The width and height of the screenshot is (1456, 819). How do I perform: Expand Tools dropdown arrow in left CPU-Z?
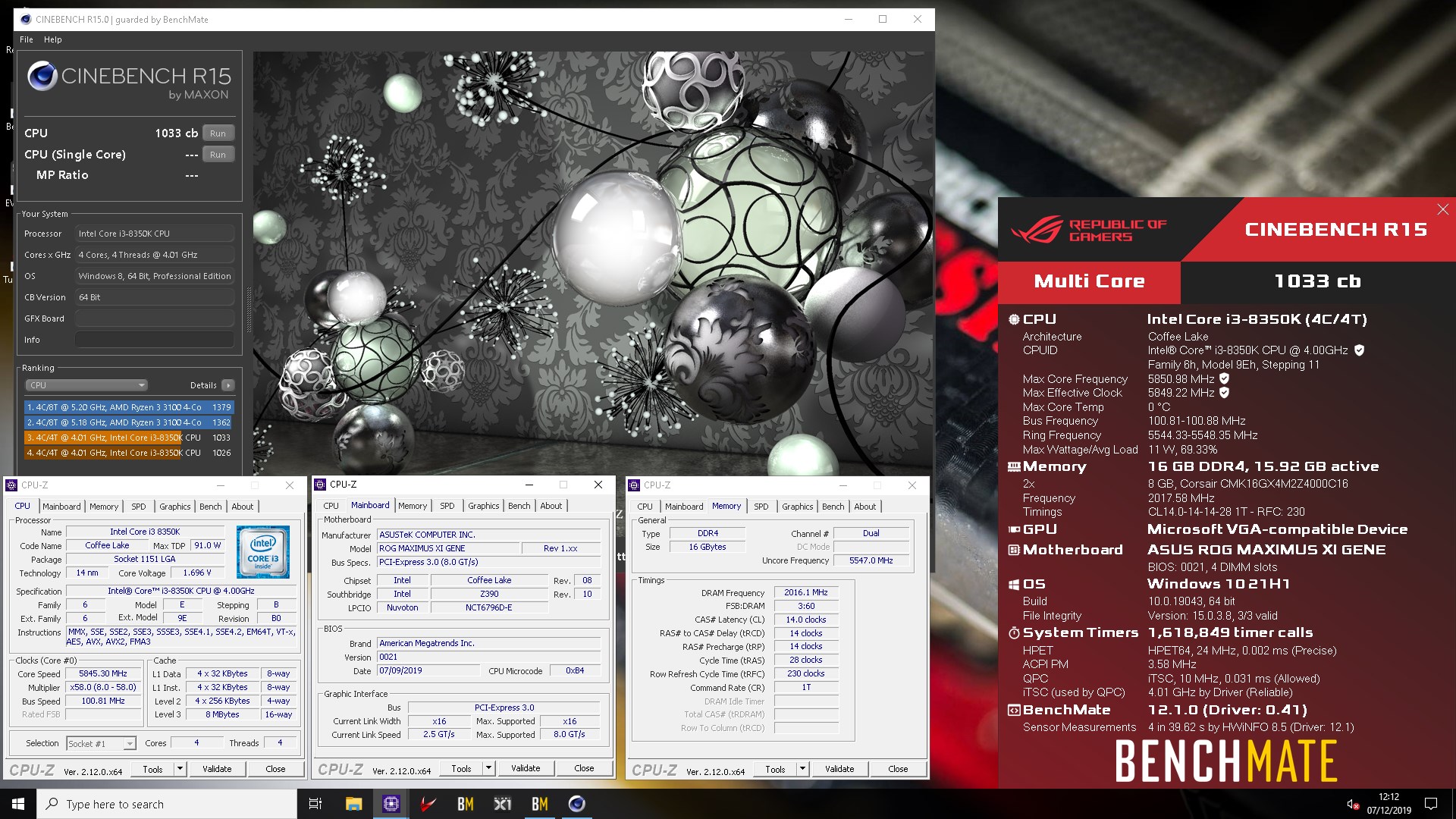coord(180,769)
